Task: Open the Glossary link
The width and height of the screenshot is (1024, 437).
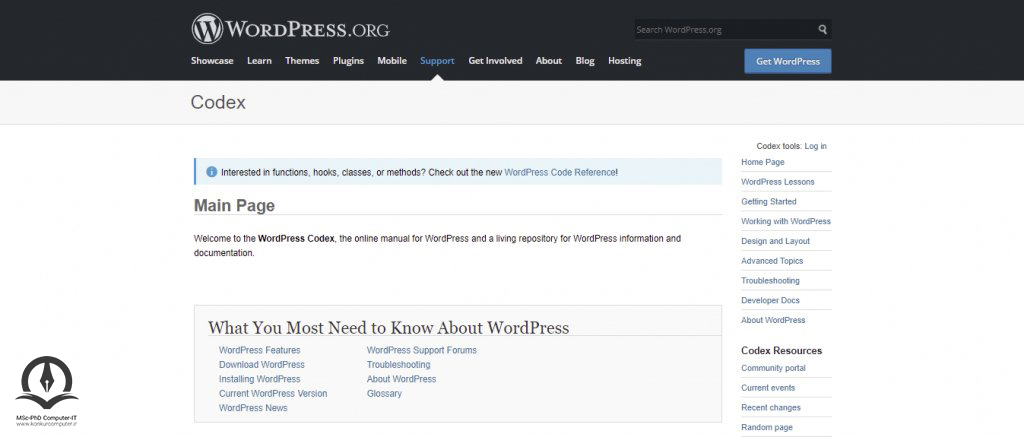Action: tap(384, 393)
